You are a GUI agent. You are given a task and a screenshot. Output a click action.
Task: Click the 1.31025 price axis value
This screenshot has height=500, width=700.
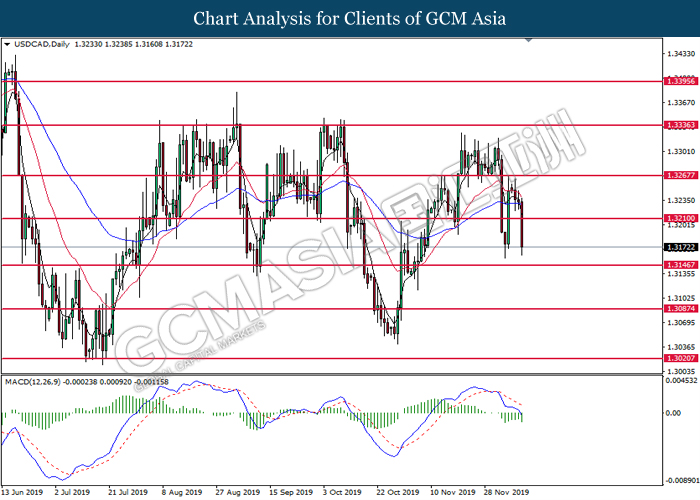681,298
